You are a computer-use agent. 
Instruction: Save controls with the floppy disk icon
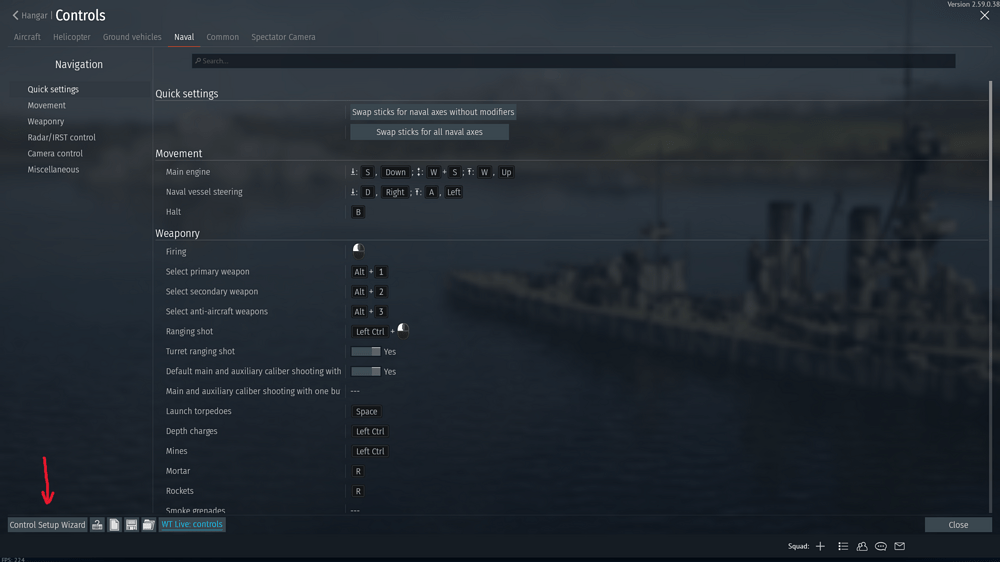131,524
